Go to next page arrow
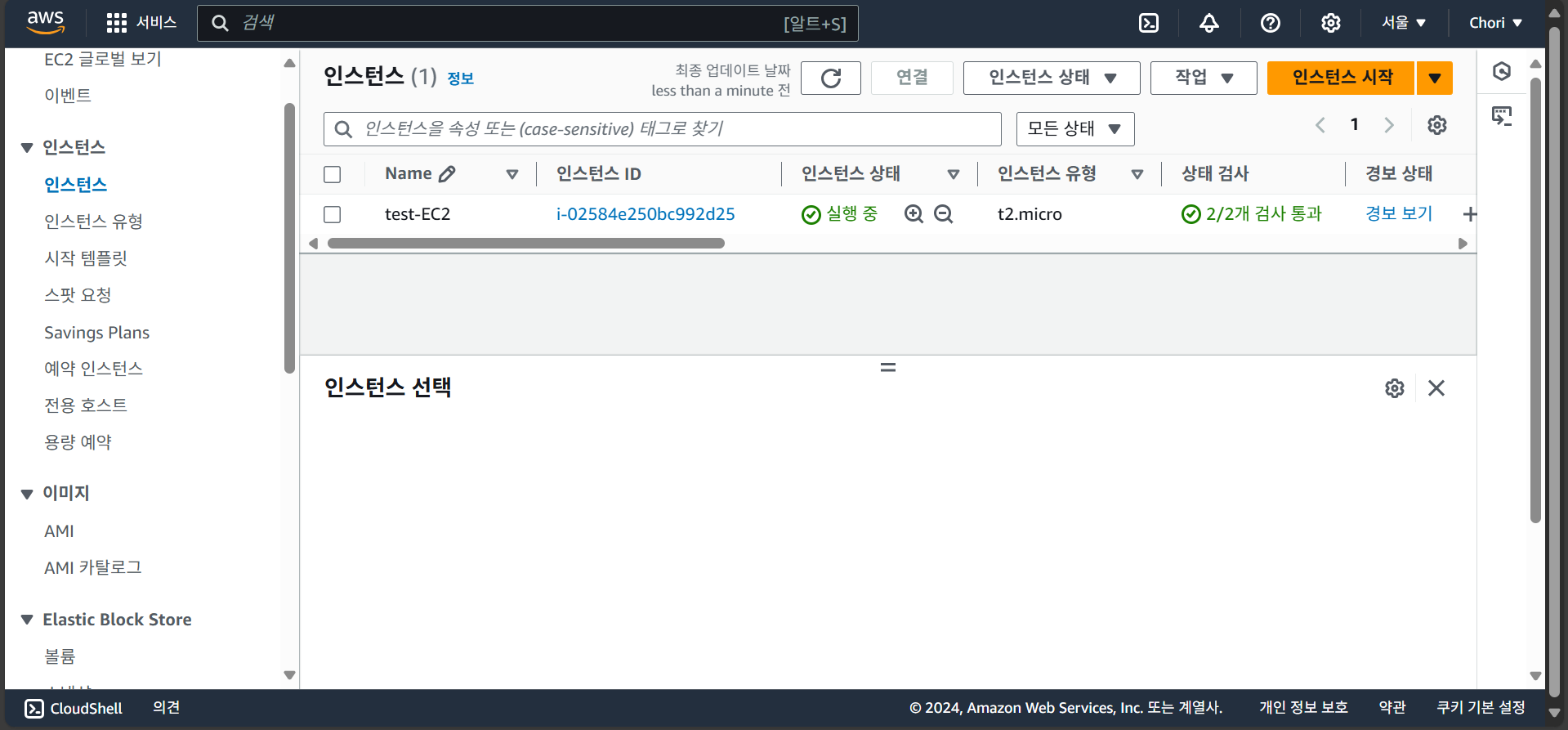The width and height of the screenshot is (1568, 730). (x=1389, y=125)
